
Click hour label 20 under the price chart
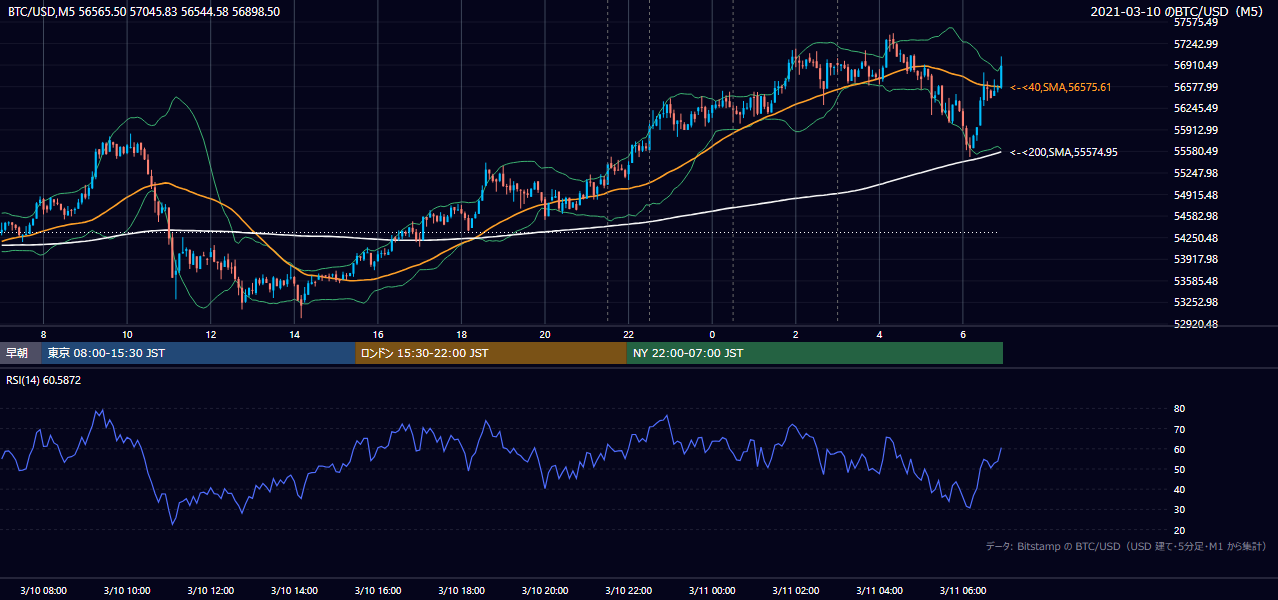tap(545, 334)
